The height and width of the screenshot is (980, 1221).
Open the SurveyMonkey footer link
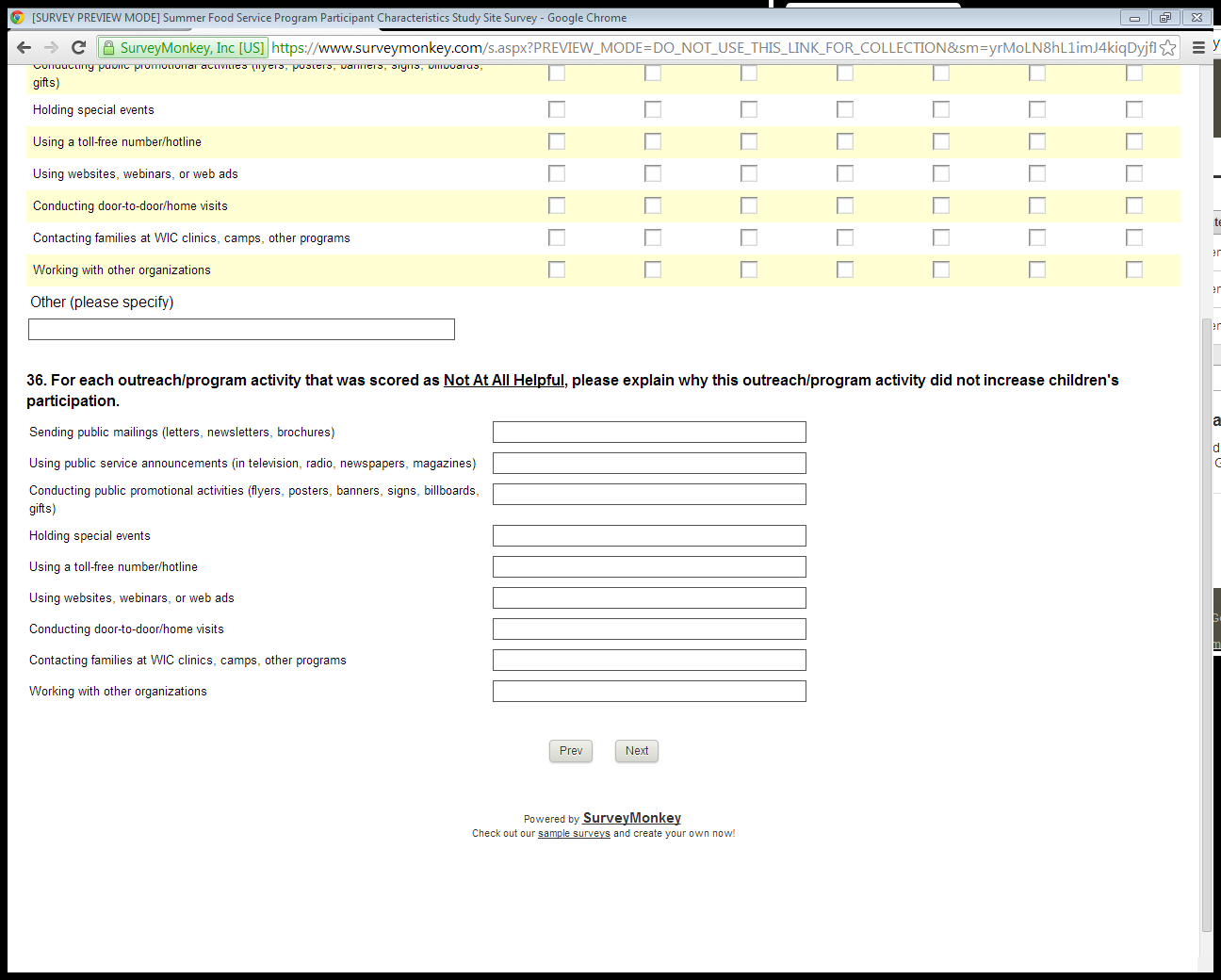[x=631, y=818]
